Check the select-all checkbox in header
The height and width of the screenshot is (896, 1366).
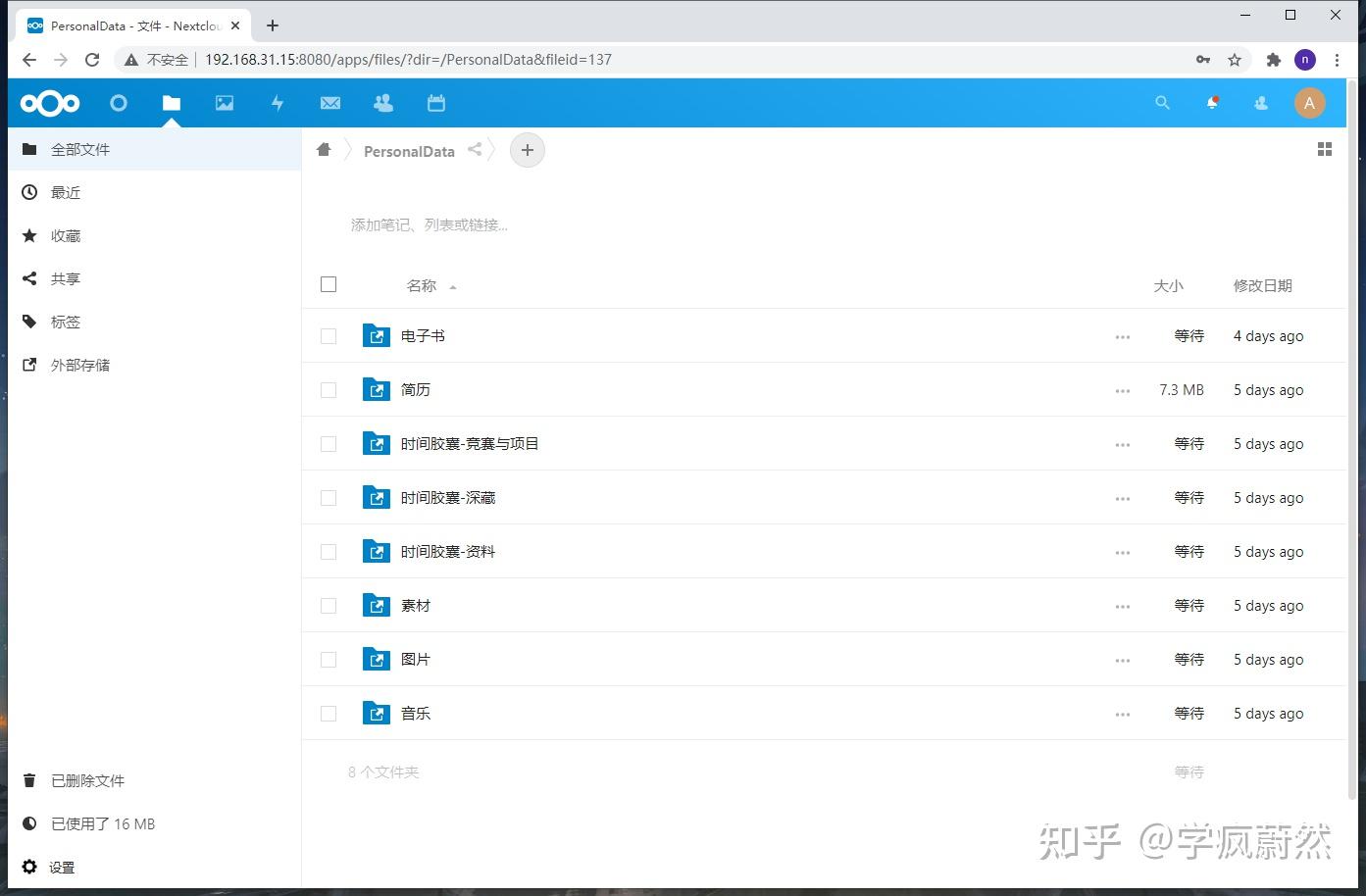(x=328, y=284)
